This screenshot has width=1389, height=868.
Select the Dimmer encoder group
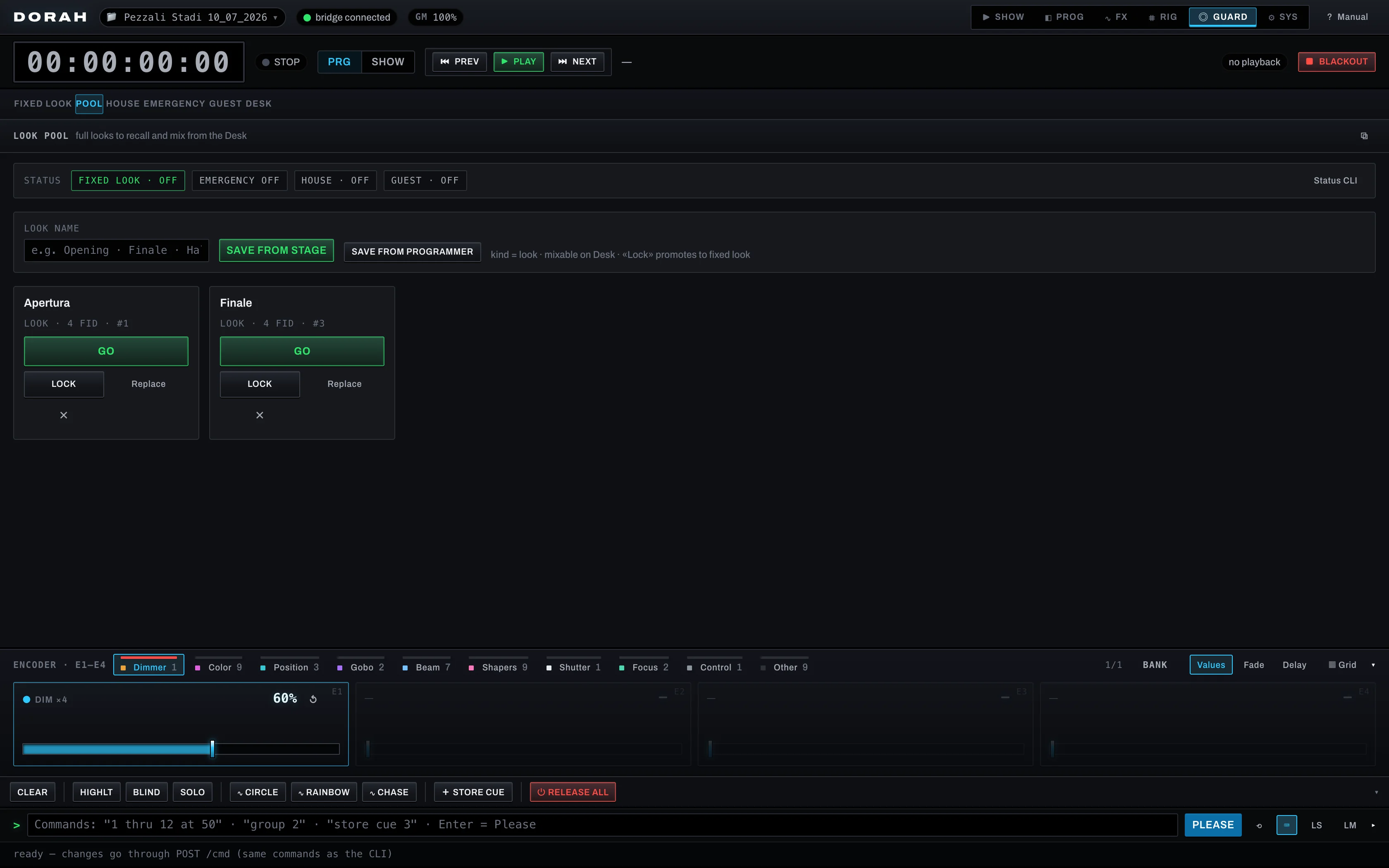[149, 665]
